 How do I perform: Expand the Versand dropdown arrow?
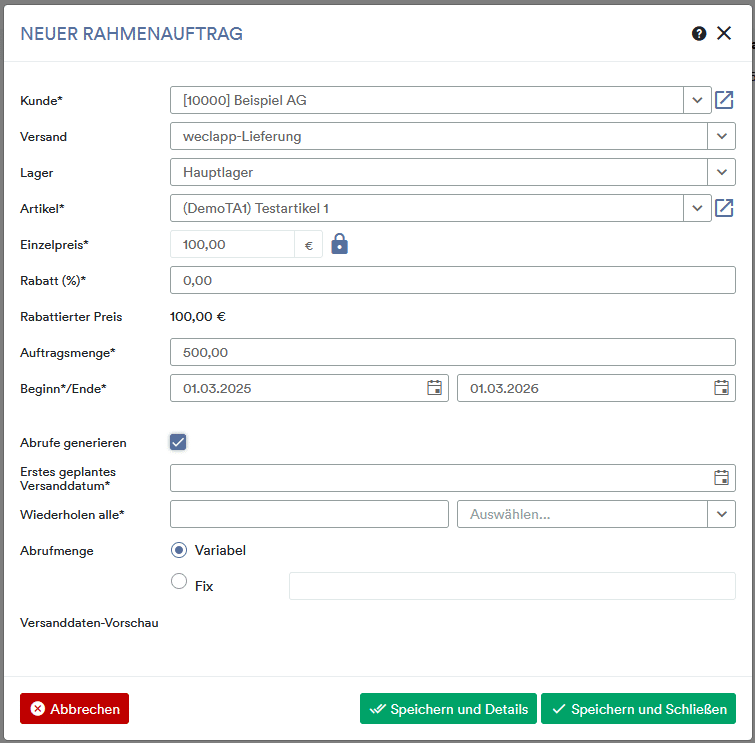(x=721, y=136)
